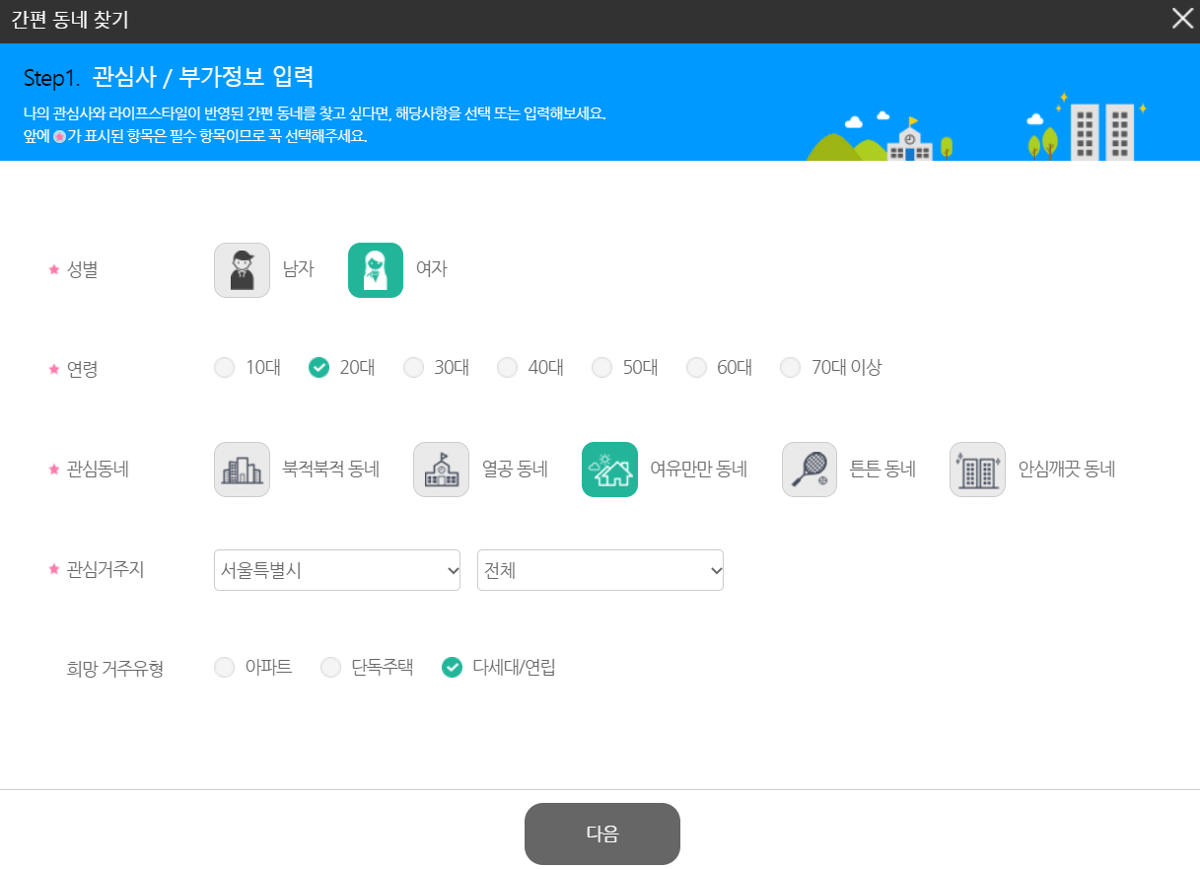Click the 연령 field label
Viewport: 1200px width, 869px height.
82,369
